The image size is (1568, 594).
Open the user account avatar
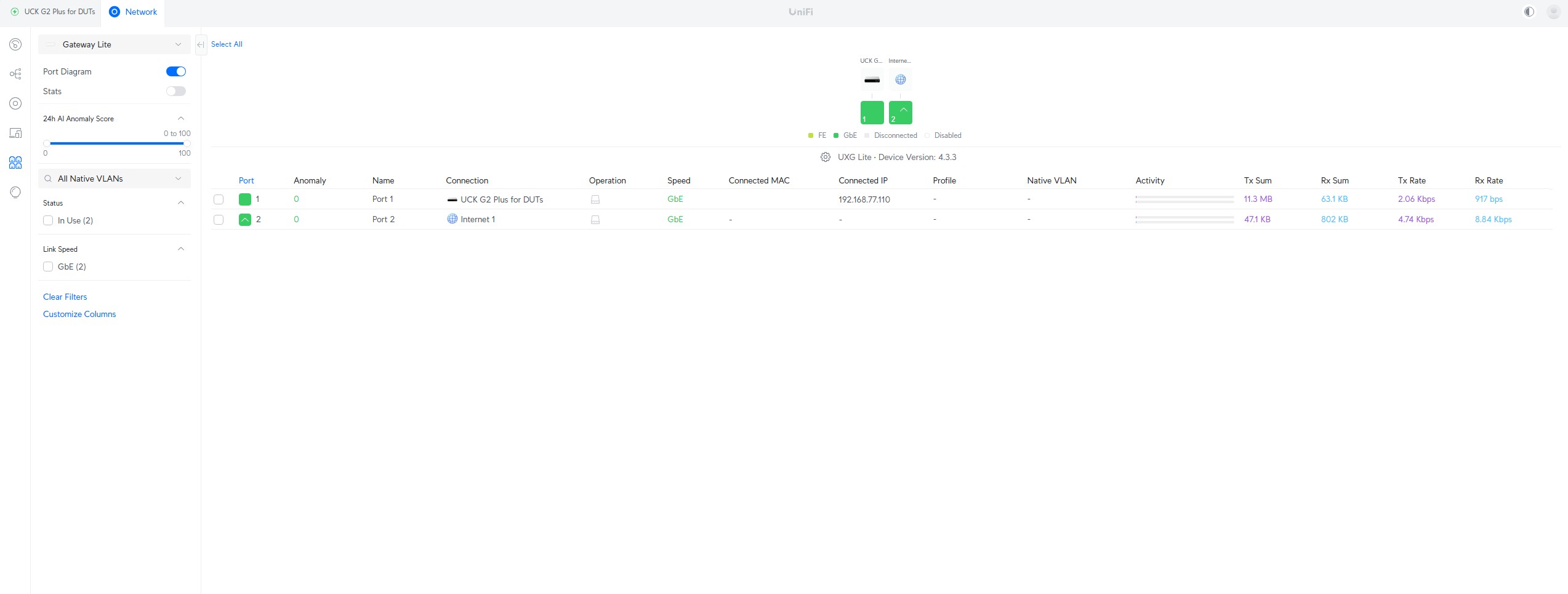point(1553,12)
